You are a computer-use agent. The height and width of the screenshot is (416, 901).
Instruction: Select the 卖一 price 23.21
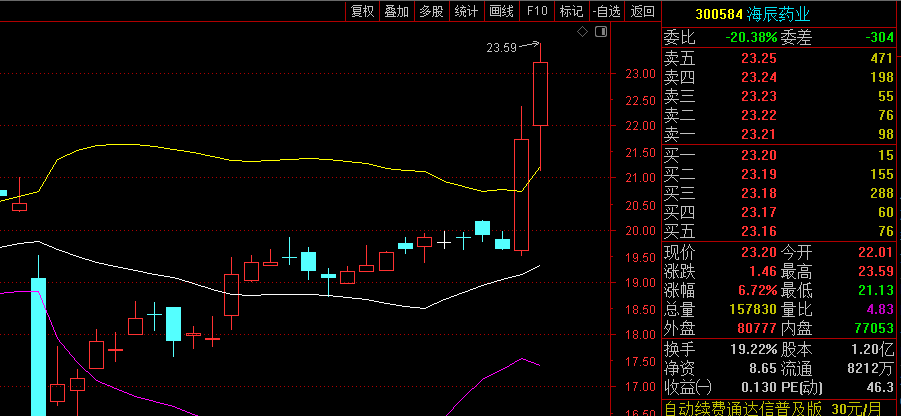tap(758, 135)
